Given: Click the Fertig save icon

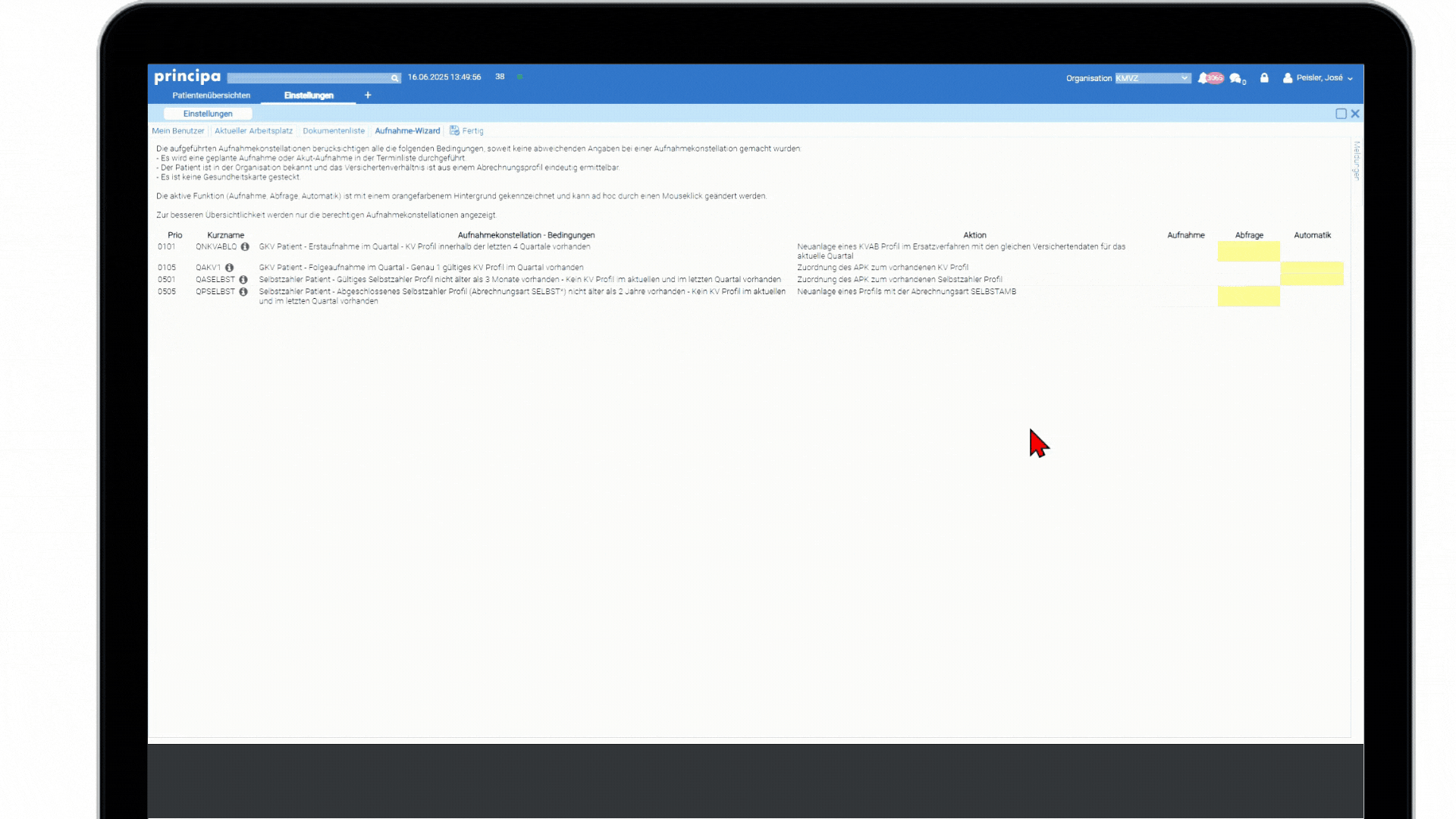Looking at the screenshot, I should click(x=454, y=130).
